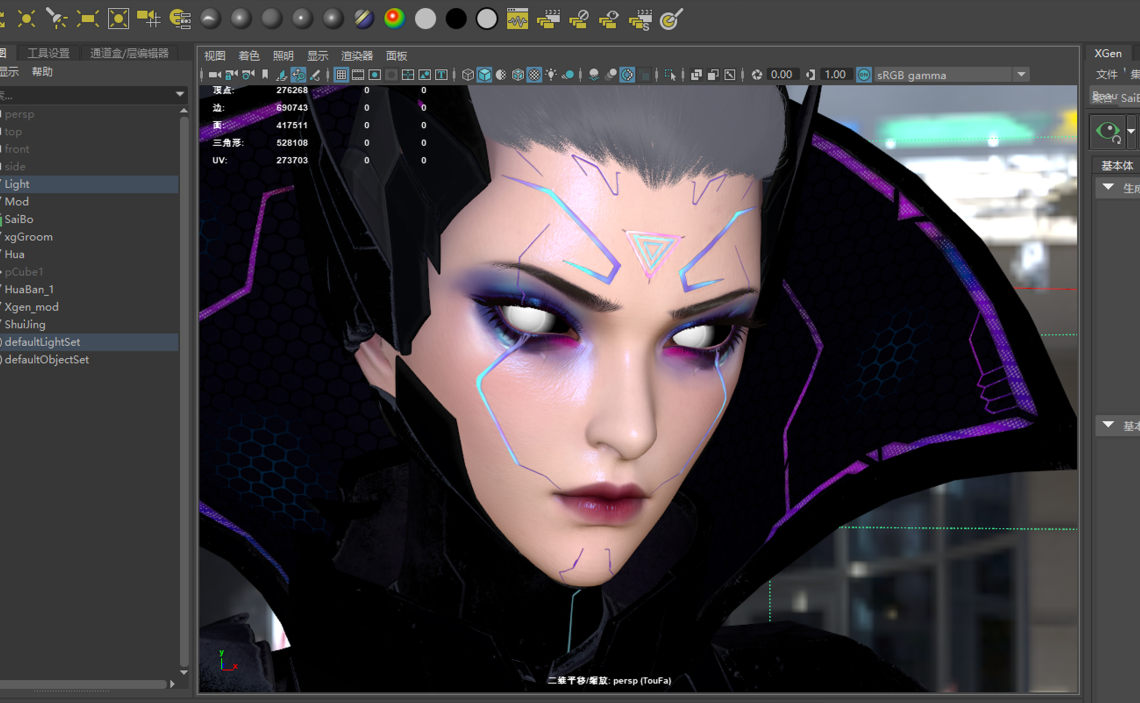Open the yellow waveform window icon

[x=517, y=19]
